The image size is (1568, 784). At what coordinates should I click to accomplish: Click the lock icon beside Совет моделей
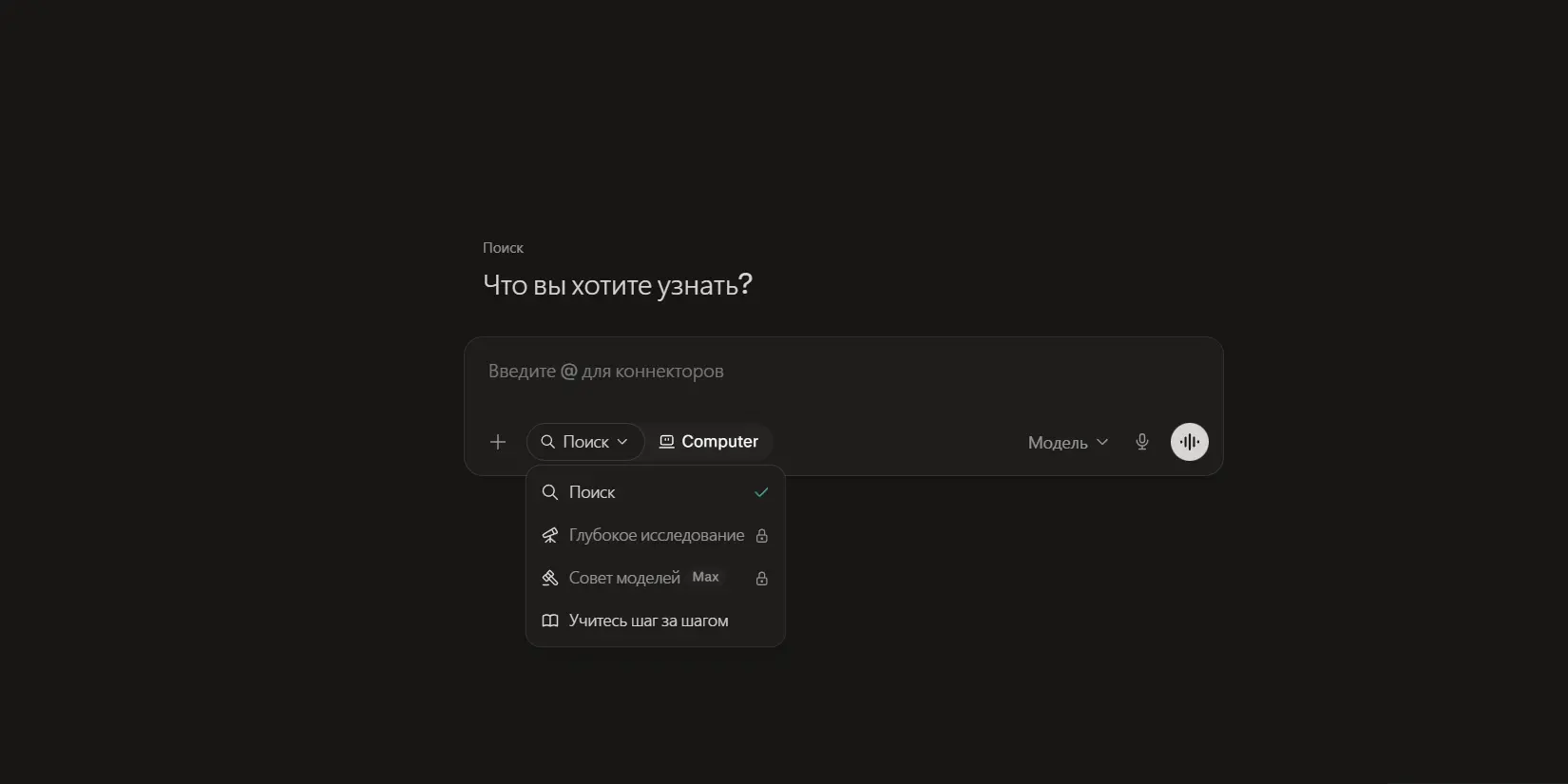[762, 579]
